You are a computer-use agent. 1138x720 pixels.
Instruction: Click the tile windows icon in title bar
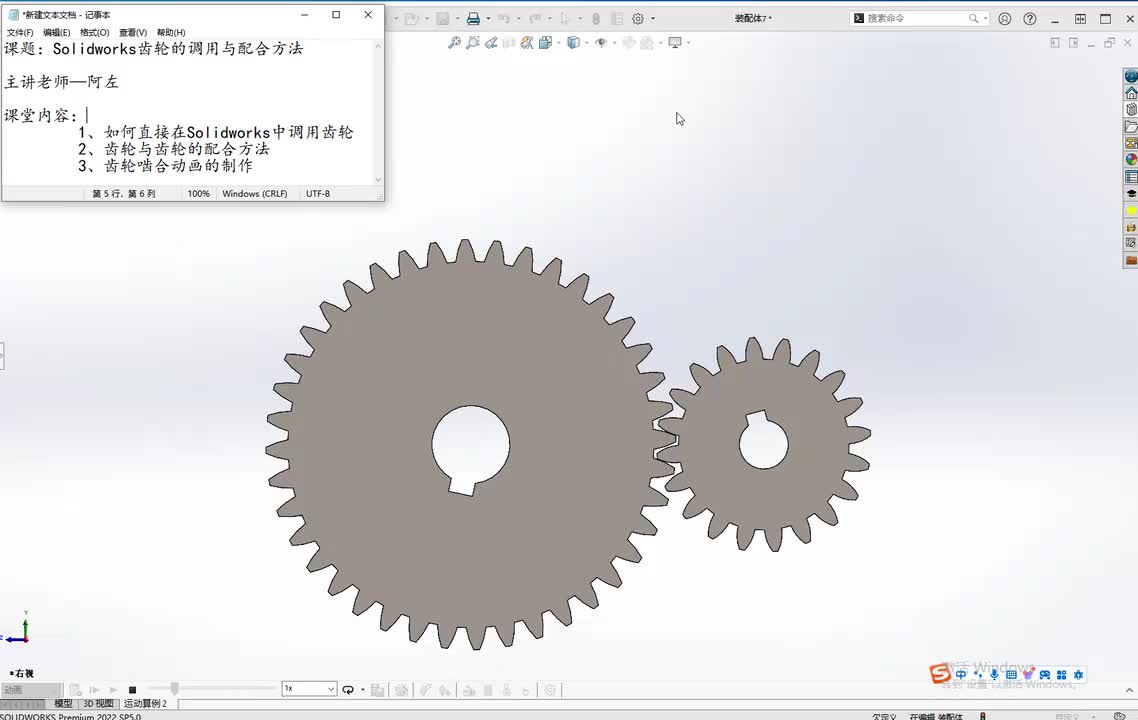tap(1080, 19)
